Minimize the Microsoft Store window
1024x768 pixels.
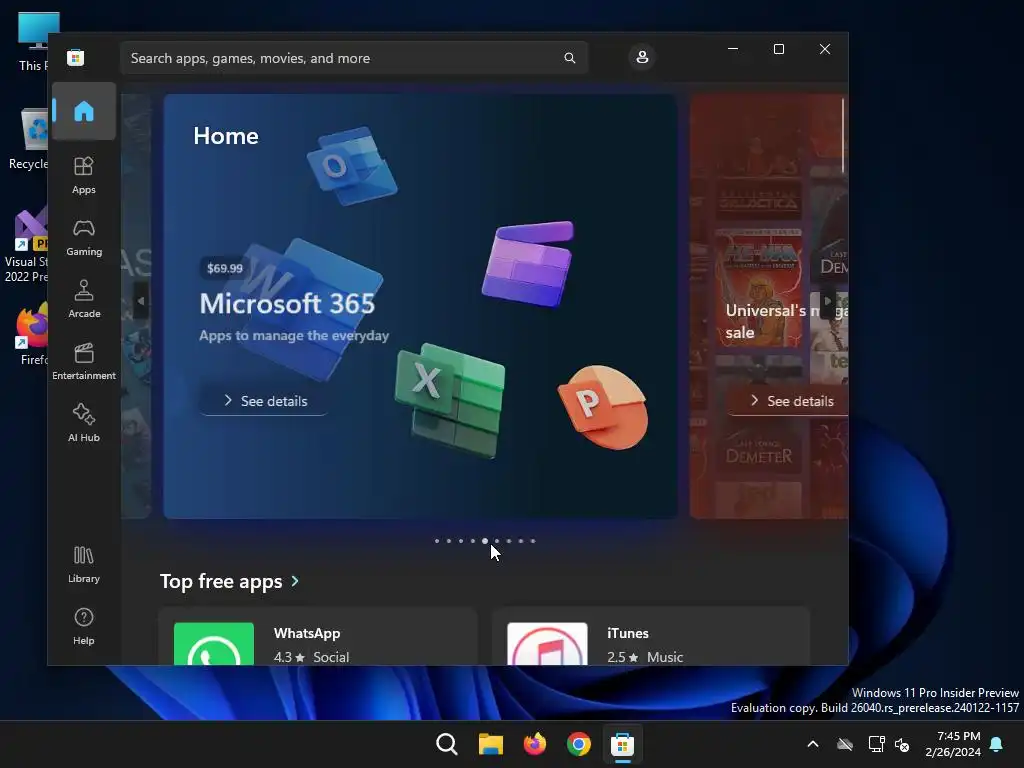[x=733, y=49]
